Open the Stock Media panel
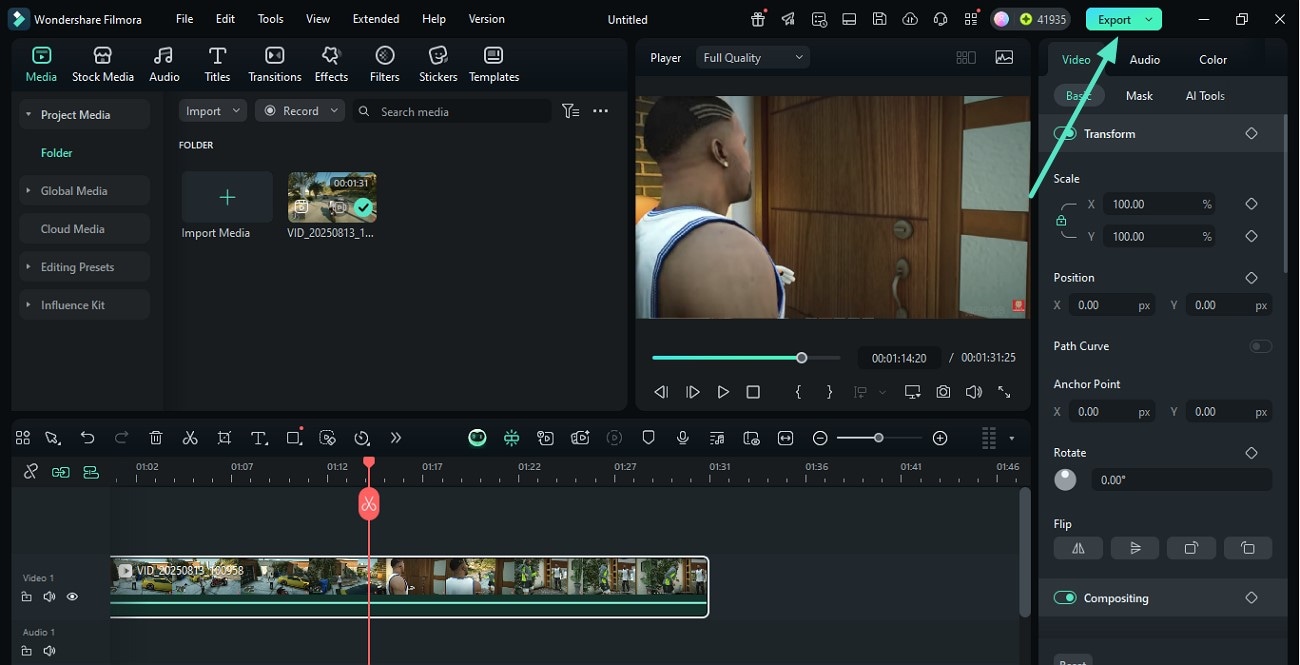 [102, 65]
